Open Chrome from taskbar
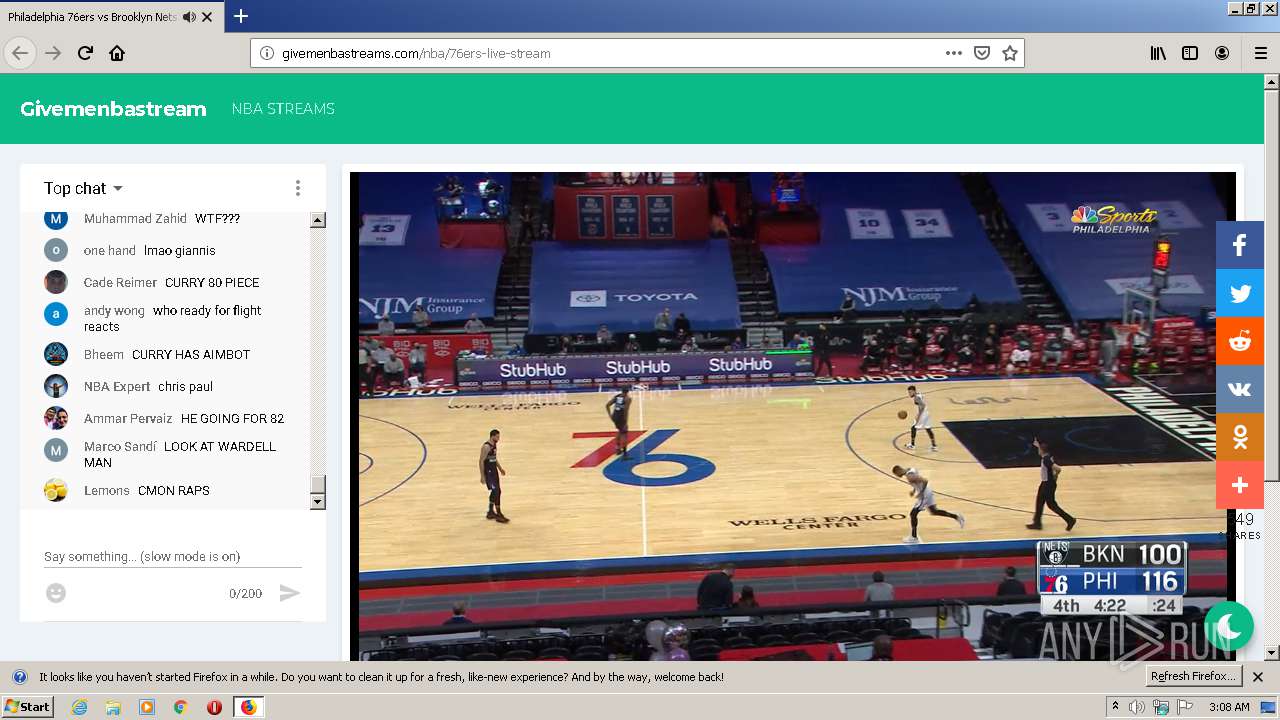The image size is (1280, 720). click(180, 707)
